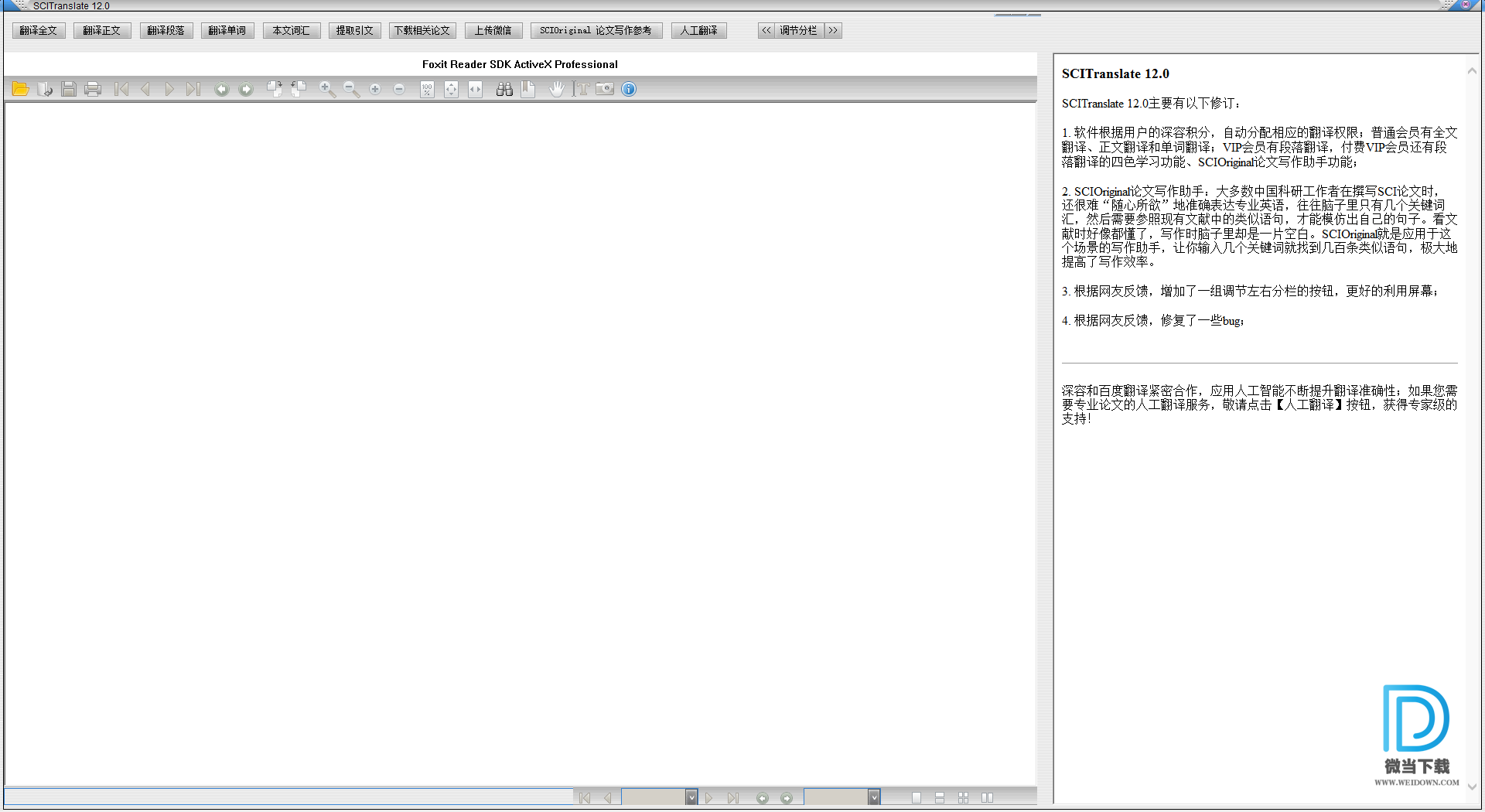Image resolution: width=1485 pixels, height=812 pixels.
Task: Click 本文词汇 button
Action: [x=292, y=31]
